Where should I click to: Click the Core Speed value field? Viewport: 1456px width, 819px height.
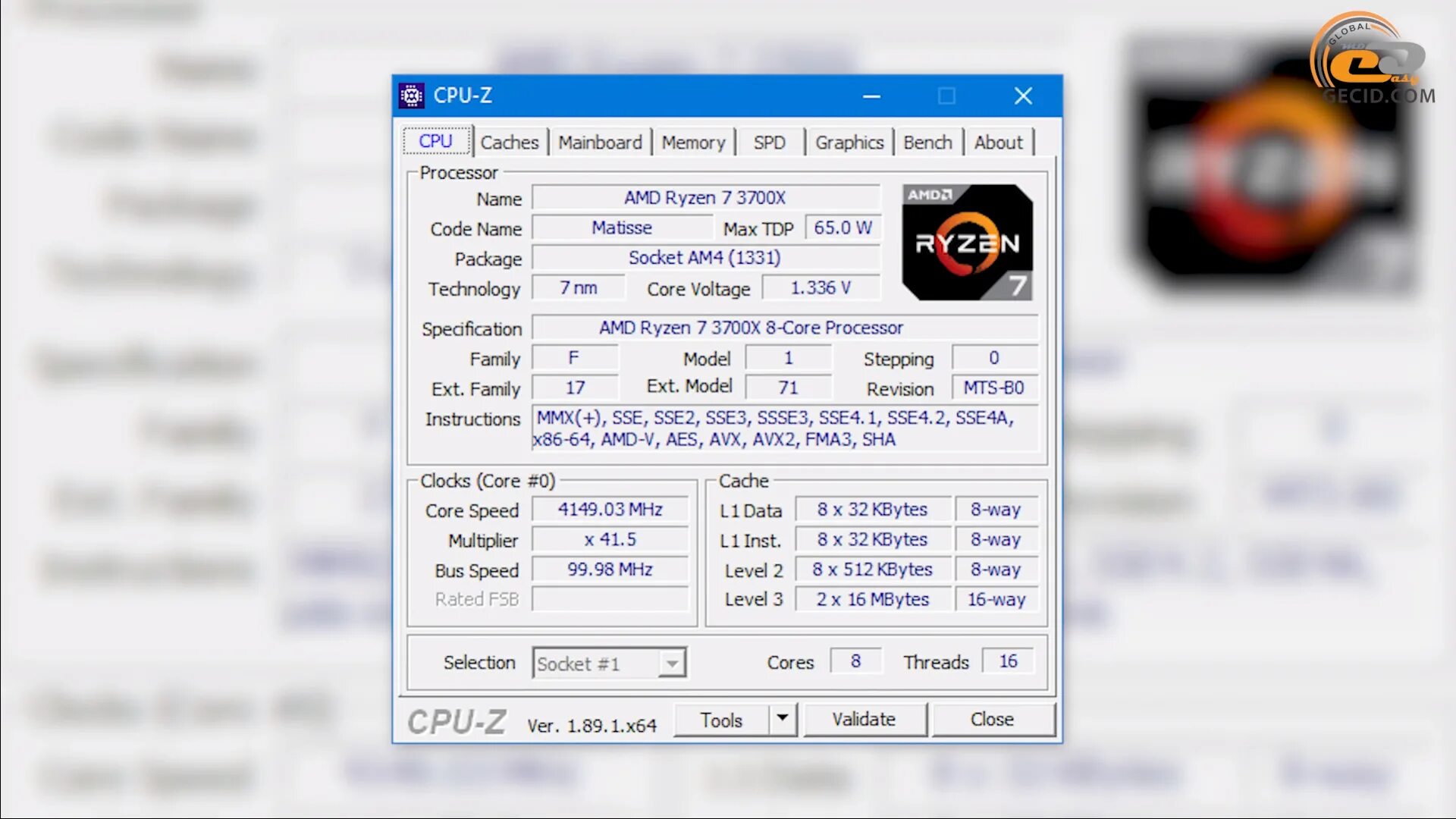610,510
